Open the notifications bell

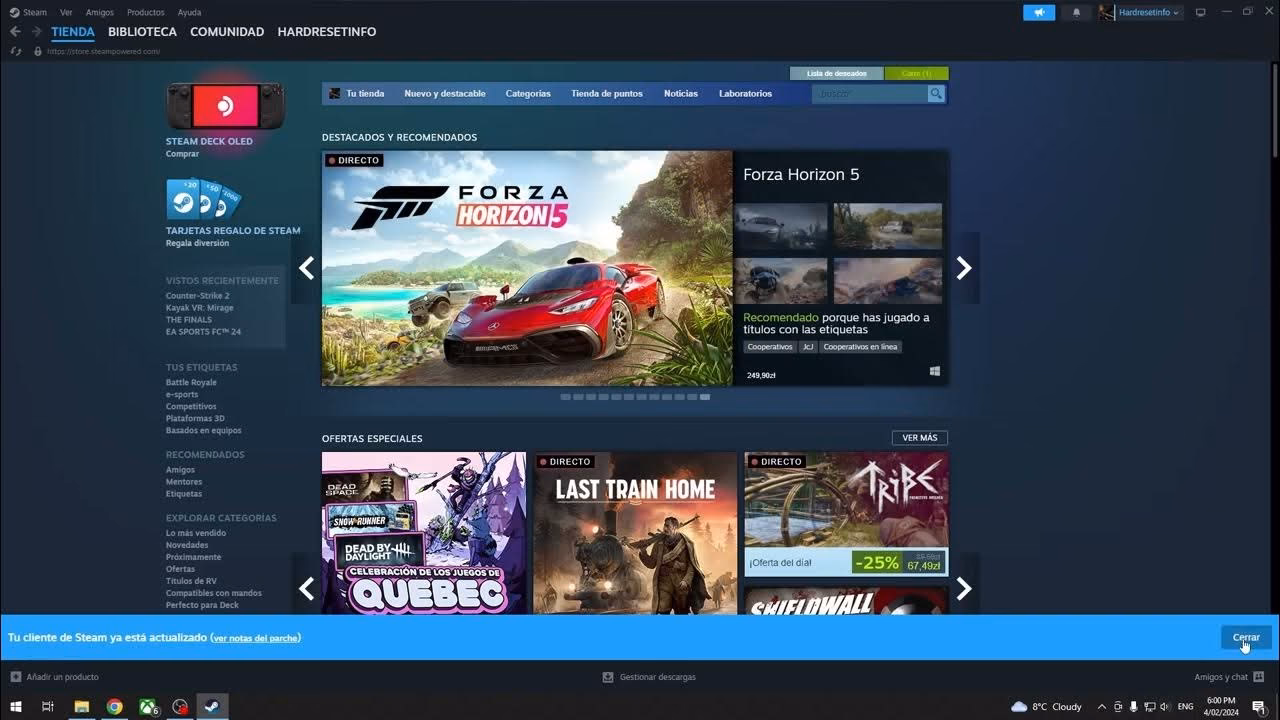[1076, 12]
